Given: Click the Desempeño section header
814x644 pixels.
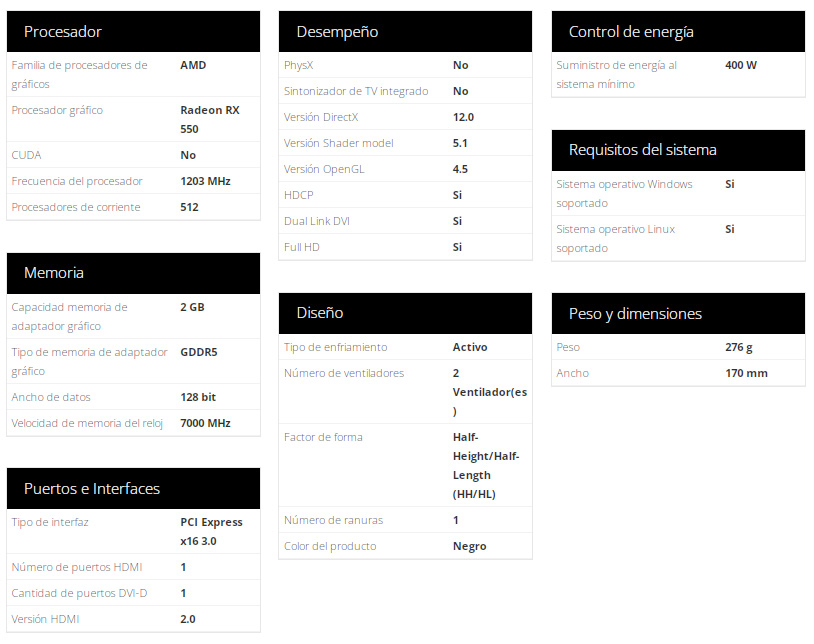Looking at the screenshot, I should (405, 32).
